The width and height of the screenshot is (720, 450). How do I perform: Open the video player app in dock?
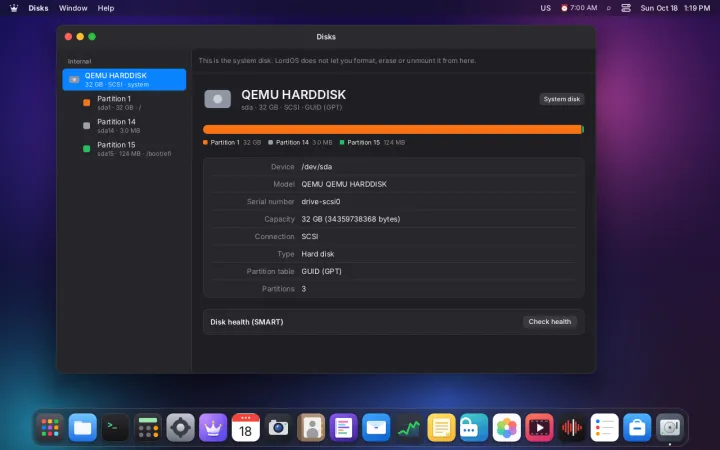pos(539,428)
